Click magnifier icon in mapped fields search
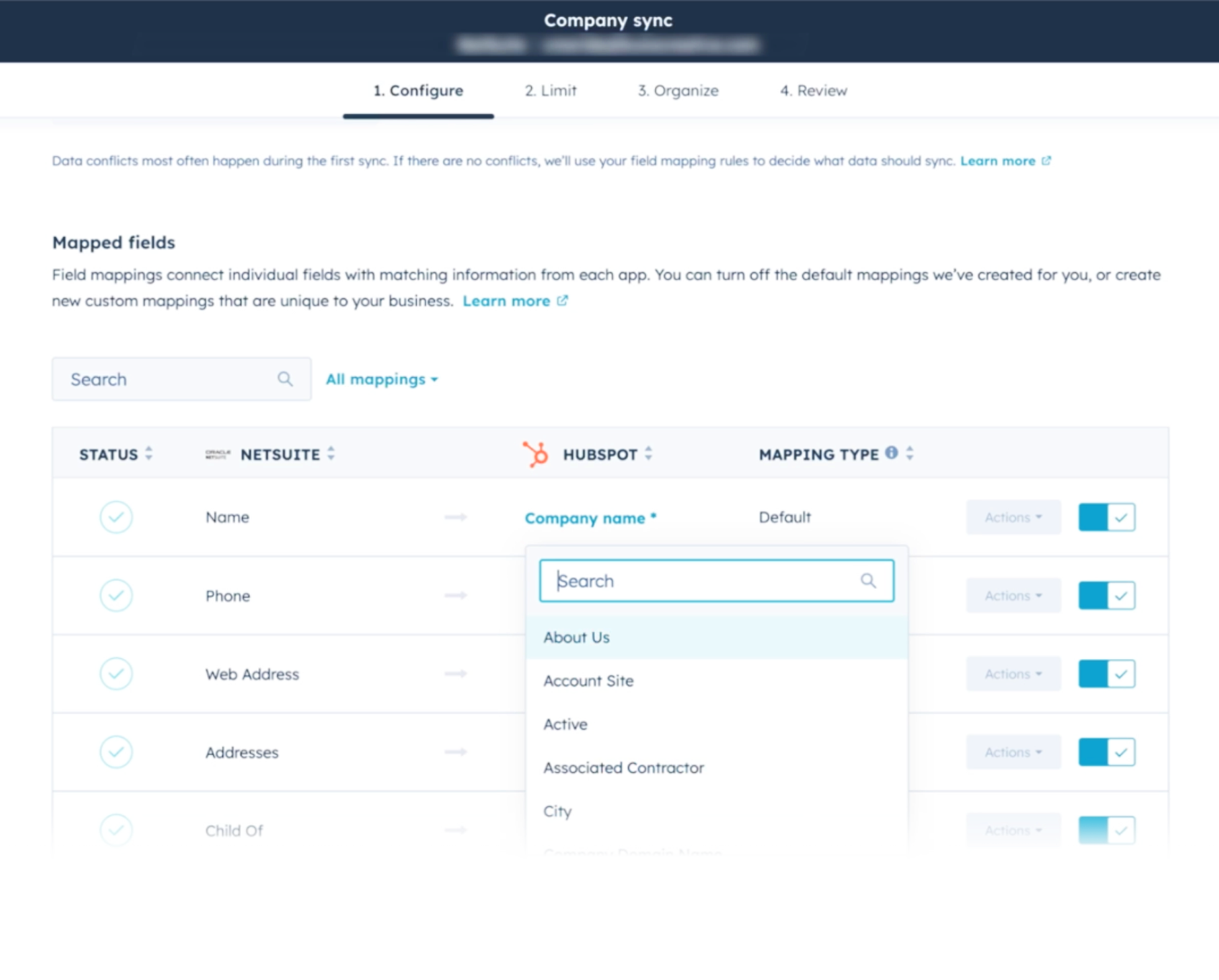1219x980 pixels. 285,379
